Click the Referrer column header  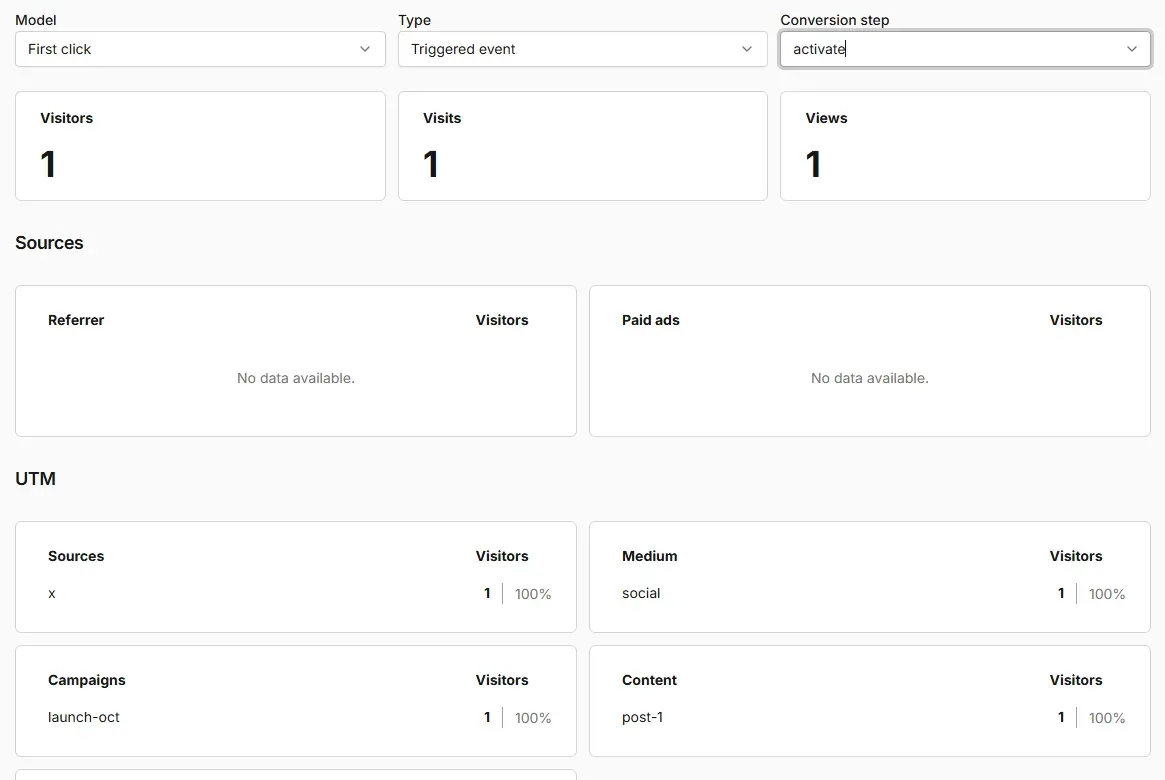click(x=76, y=320)
